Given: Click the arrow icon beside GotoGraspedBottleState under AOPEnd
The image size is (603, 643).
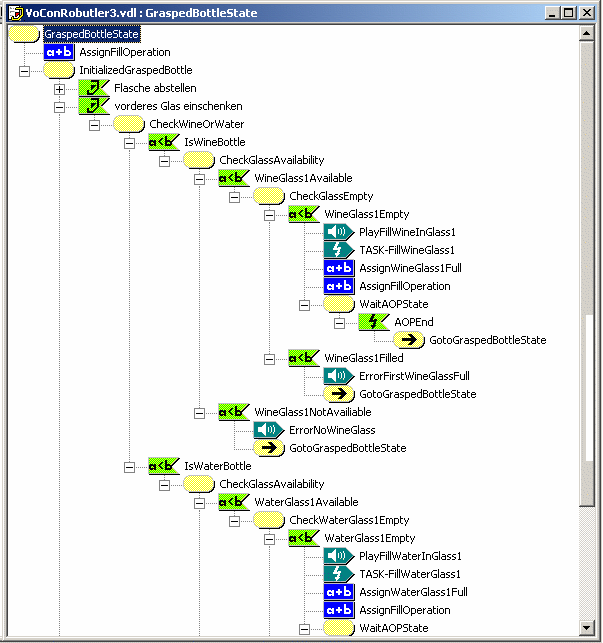Looking at the screenshot, I should pyautogui.click(x=408, y=340).
